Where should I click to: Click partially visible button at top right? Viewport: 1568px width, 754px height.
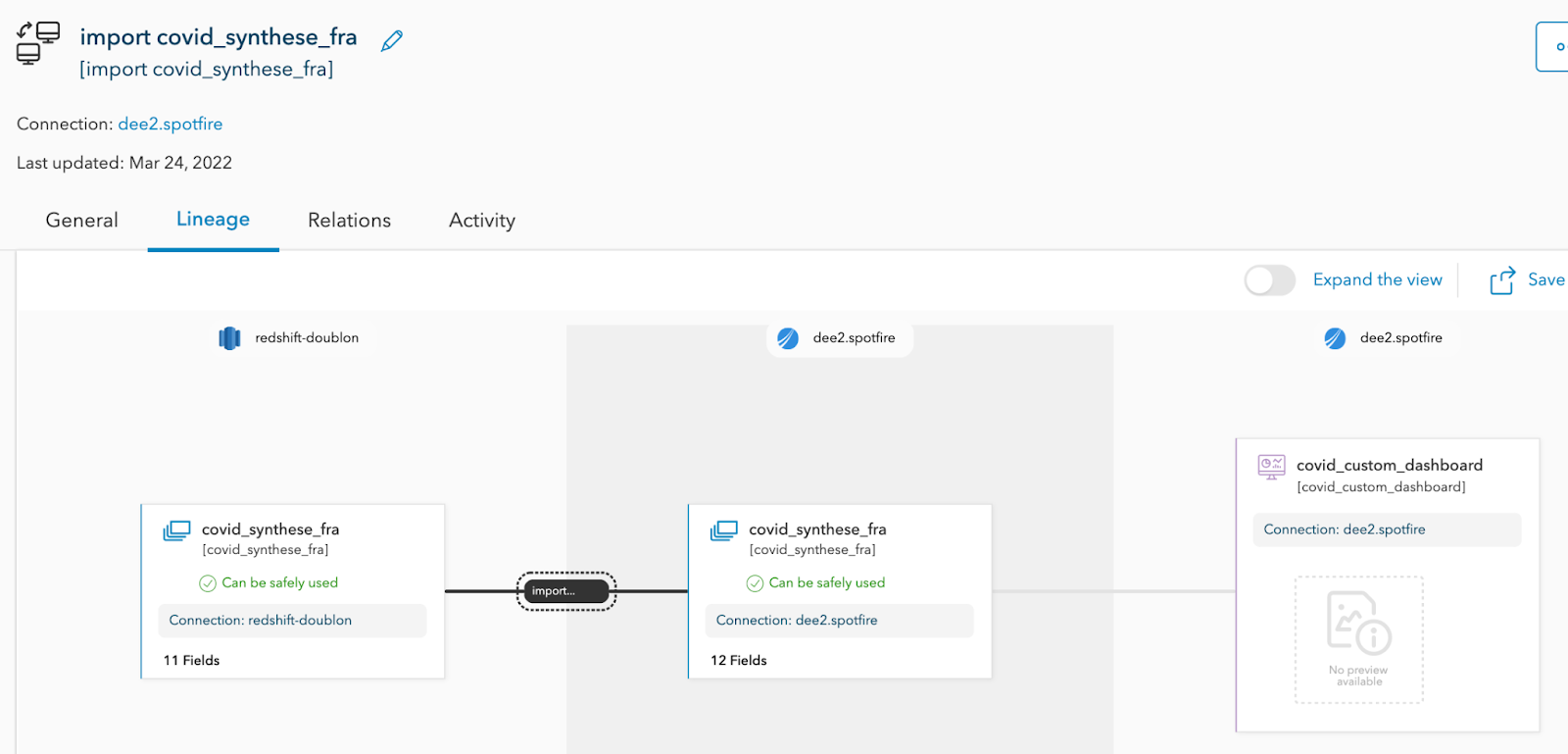[x=1552, y=46]
